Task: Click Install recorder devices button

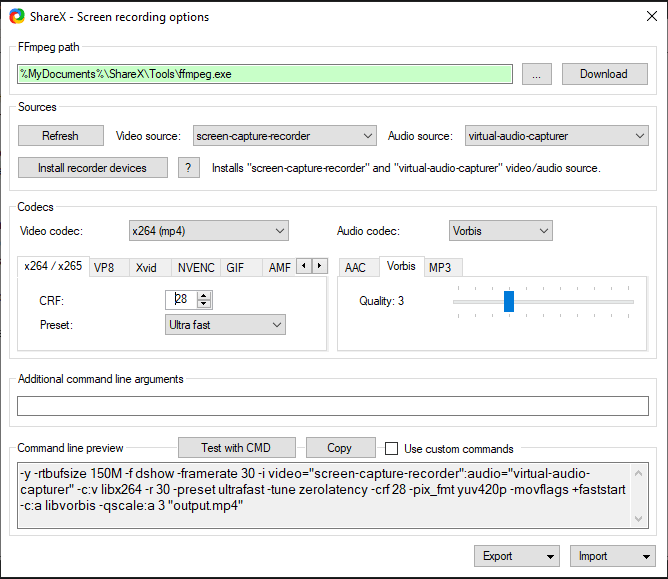Action: pyautogui.click(x=92, y=167)
